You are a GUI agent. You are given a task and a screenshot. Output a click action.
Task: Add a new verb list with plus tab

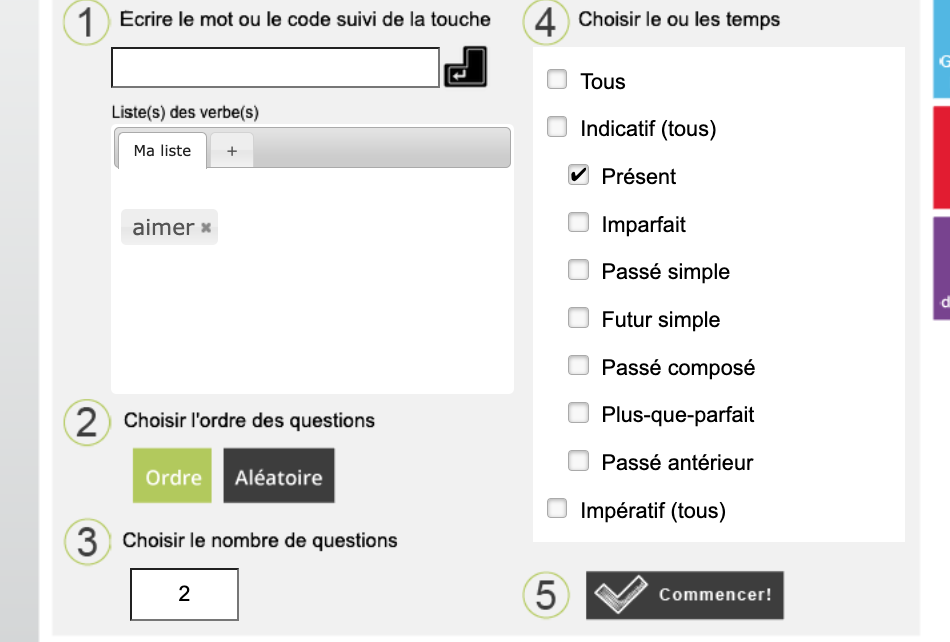click(232, 151)
